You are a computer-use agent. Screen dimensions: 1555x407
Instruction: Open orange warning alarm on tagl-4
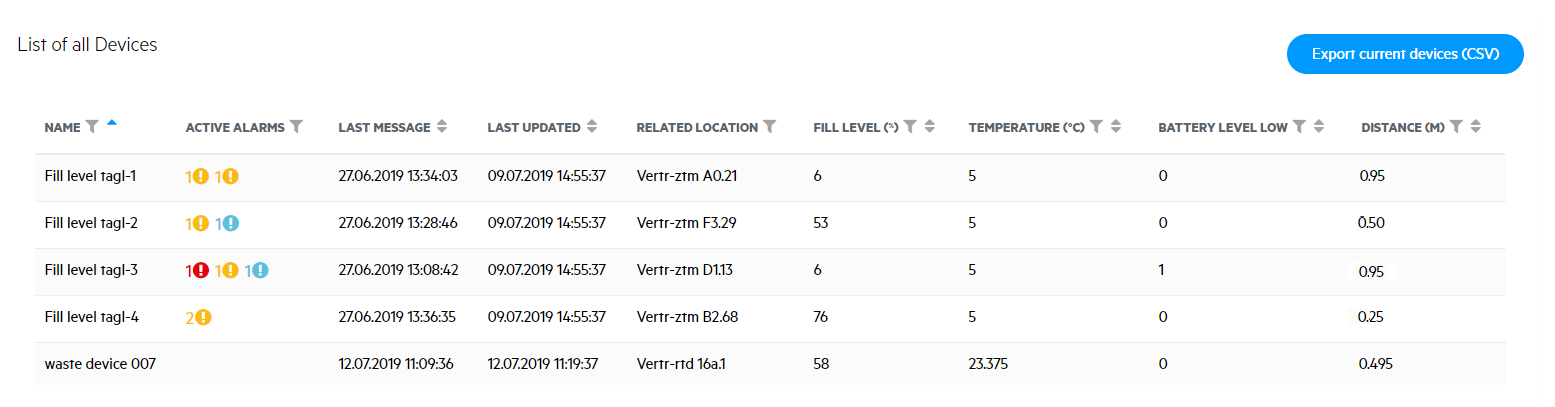click(203, 318)
